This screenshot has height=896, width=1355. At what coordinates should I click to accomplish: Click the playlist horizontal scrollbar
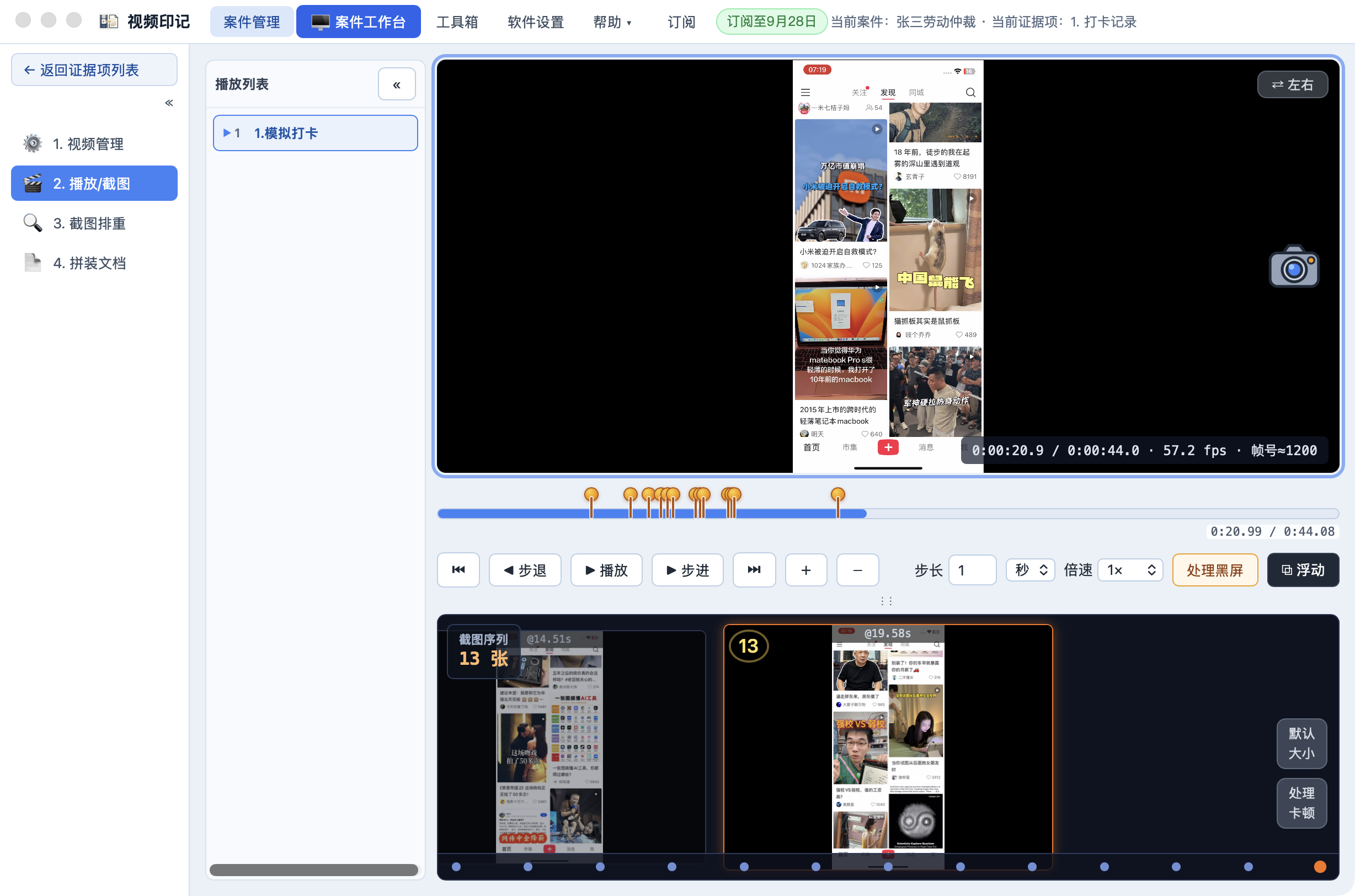click(313, 869)
